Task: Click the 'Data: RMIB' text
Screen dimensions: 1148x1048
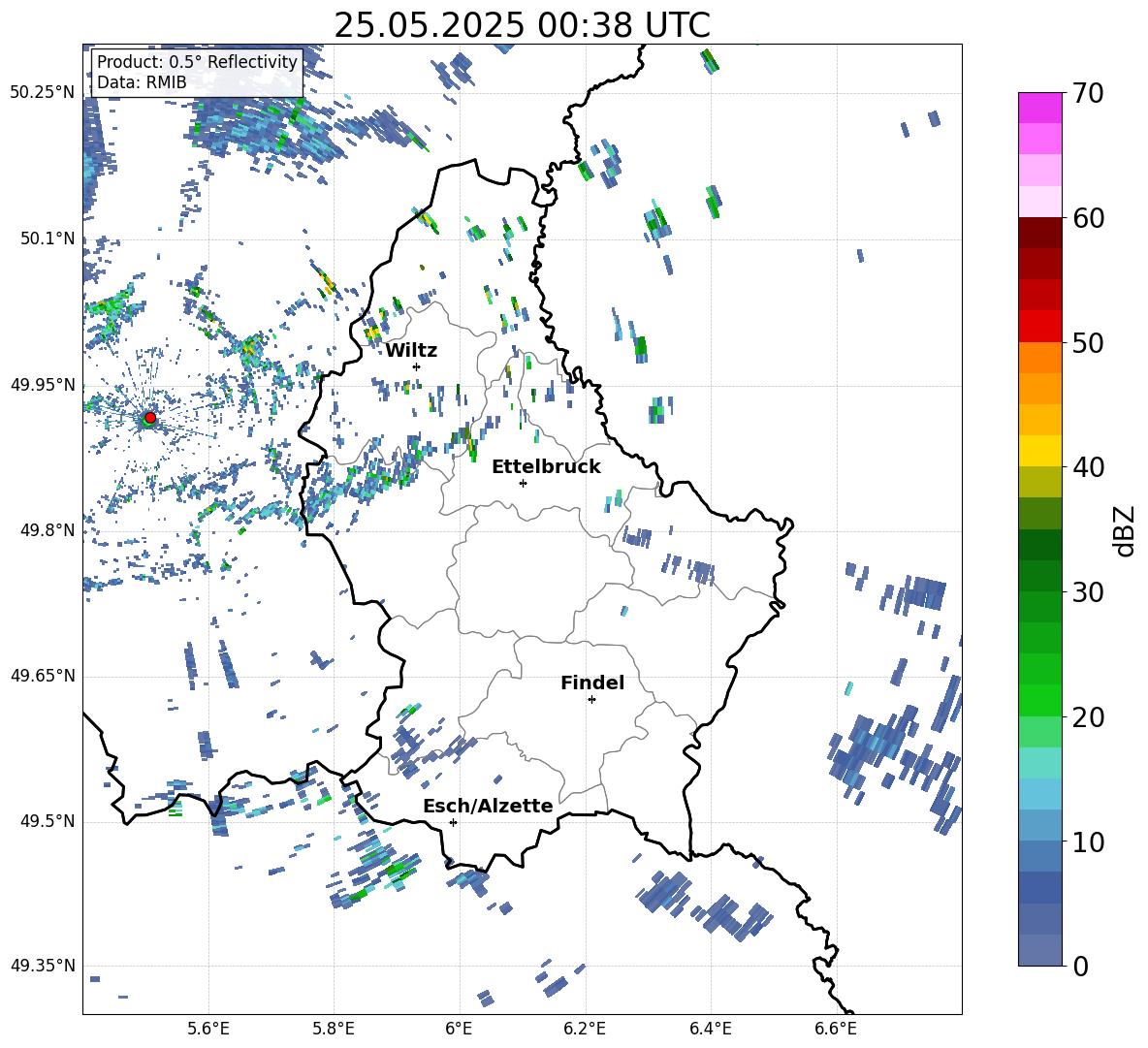Action: click(142, 82)
